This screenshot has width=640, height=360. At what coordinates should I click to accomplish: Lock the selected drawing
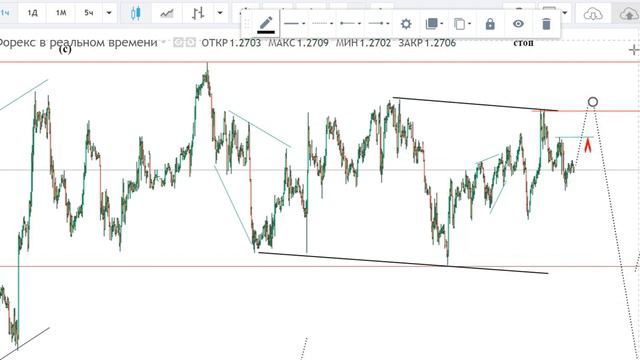(490, 24)
